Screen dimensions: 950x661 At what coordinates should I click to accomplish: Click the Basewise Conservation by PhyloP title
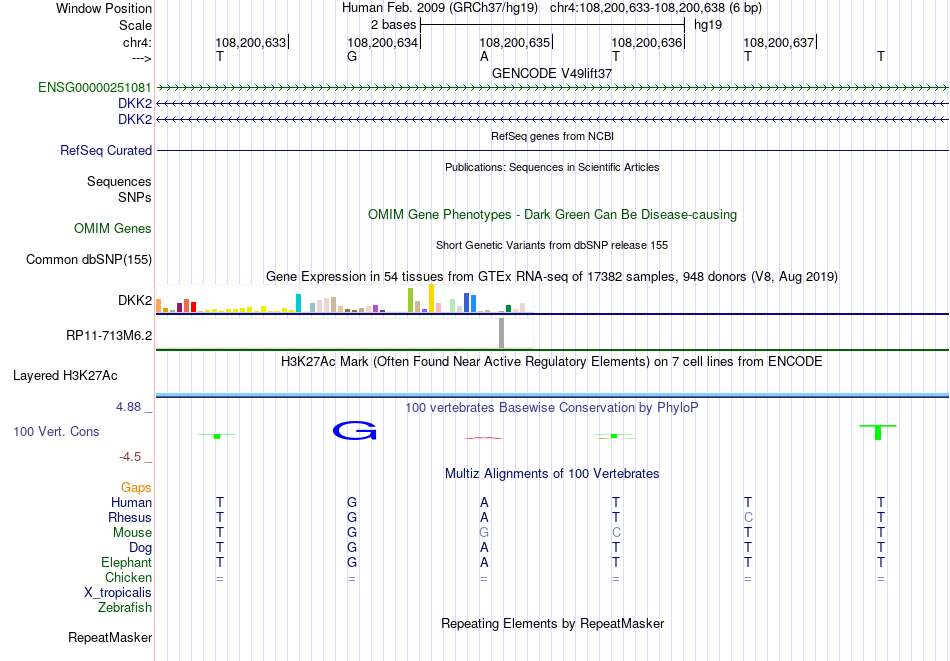coord(552,407)
